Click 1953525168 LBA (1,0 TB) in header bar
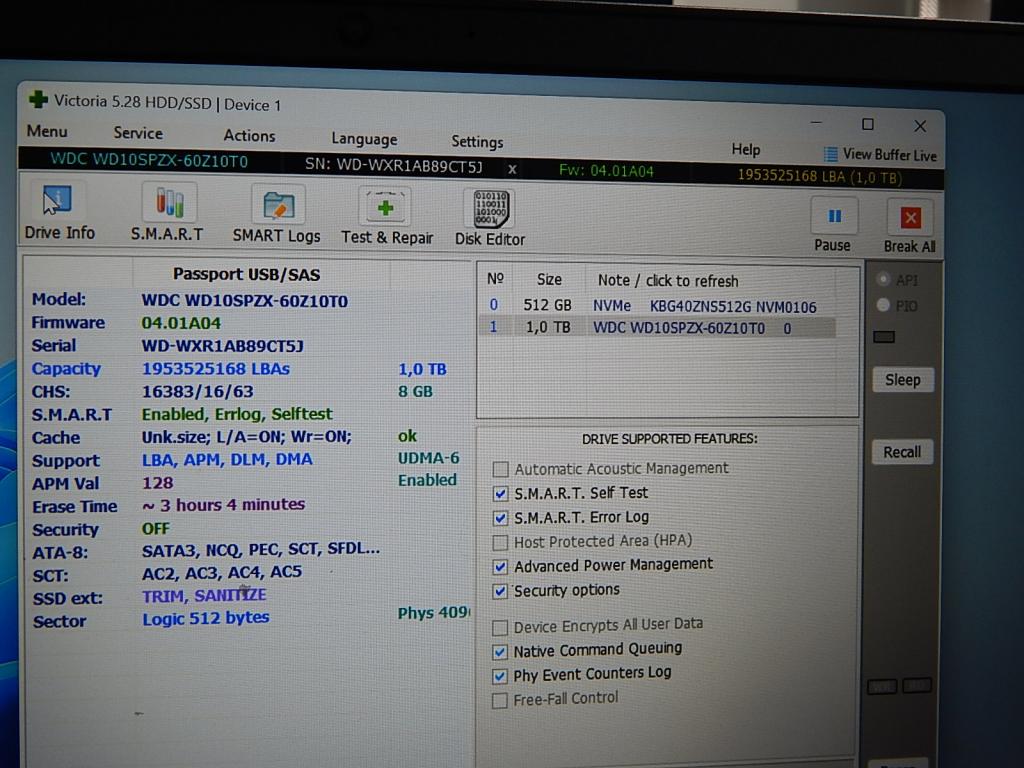Screen dimensions: 1024x768 coord(820,176)
